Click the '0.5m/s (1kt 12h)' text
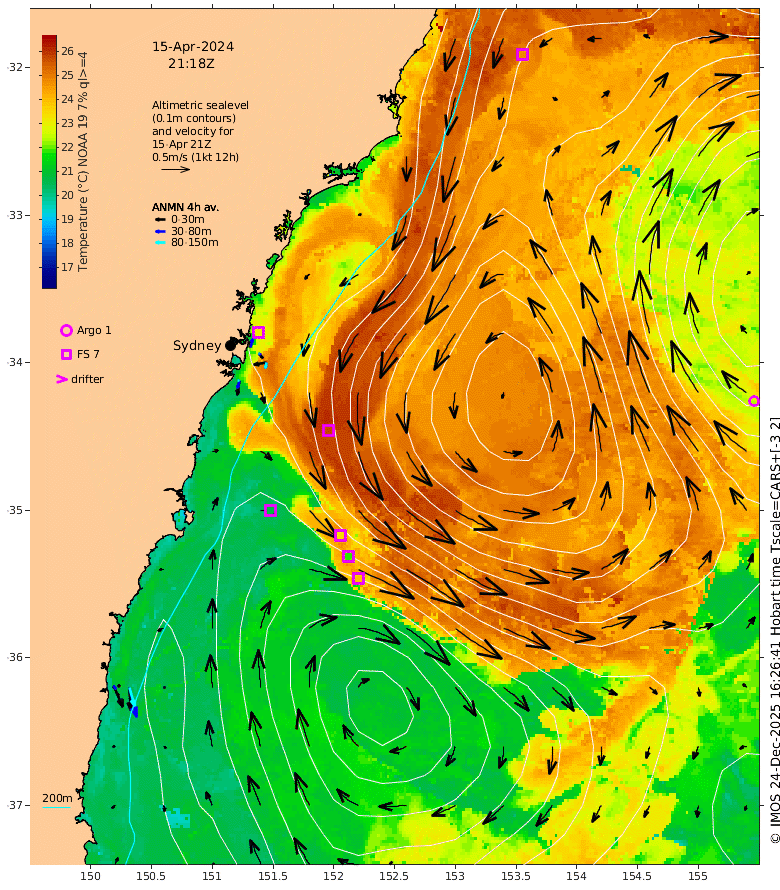The height and width of the screenshot is (890, 780). click(x=195, y=157)
